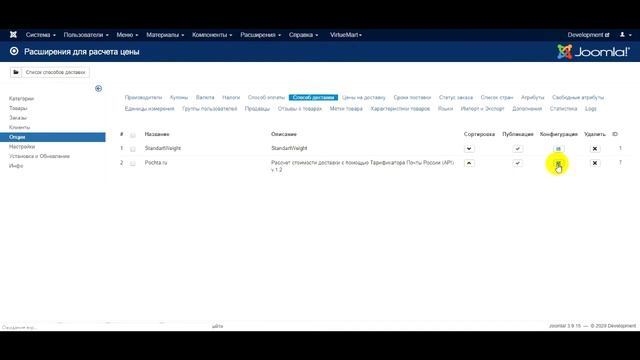This screenshot has width=640, height=360.
Task: Switch to Продавцы tab
Action: tap(257, 109)
